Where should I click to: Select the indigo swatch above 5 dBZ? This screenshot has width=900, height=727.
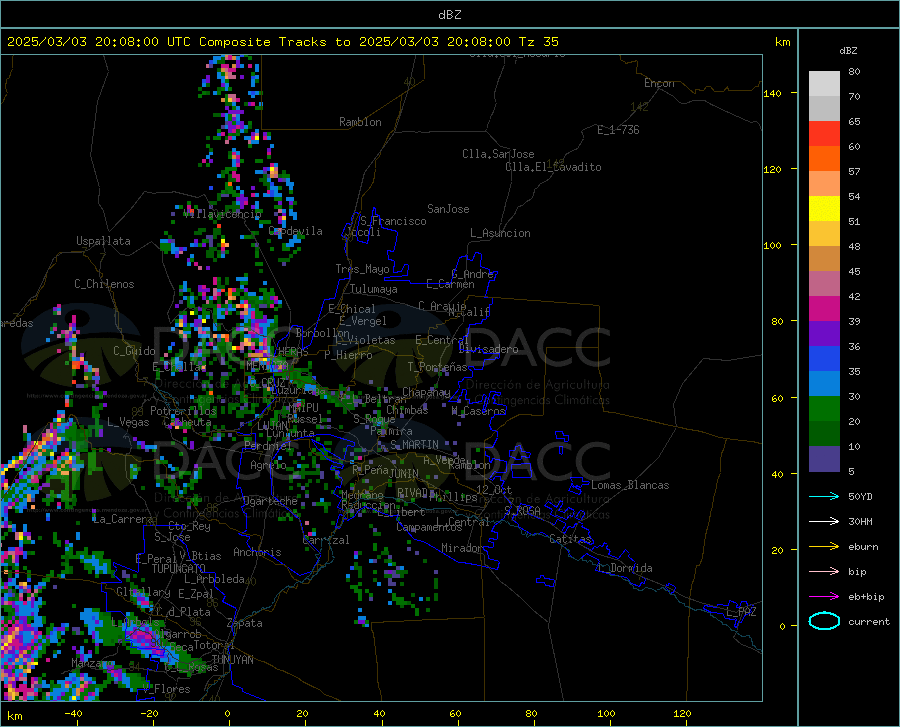coord(824,459)
